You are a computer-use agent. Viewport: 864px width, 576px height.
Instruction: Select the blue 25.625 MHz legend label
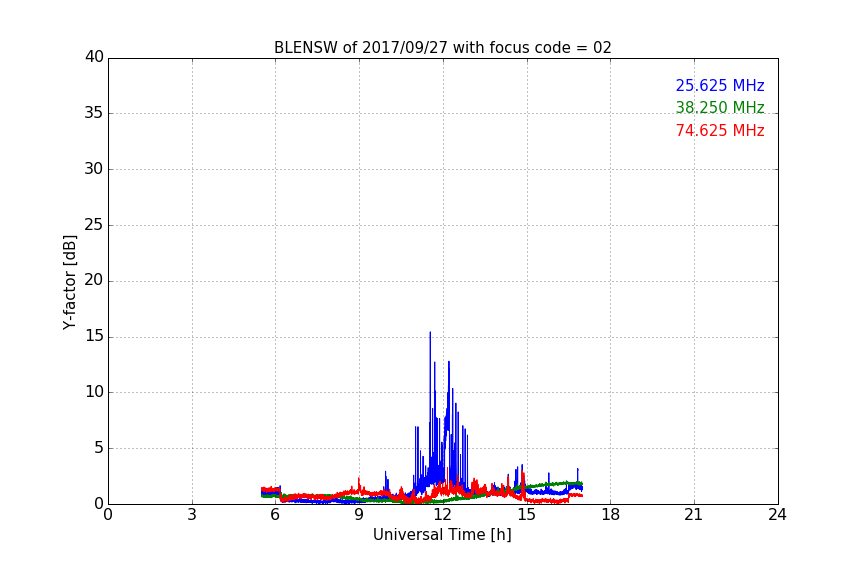pos(720,85)
